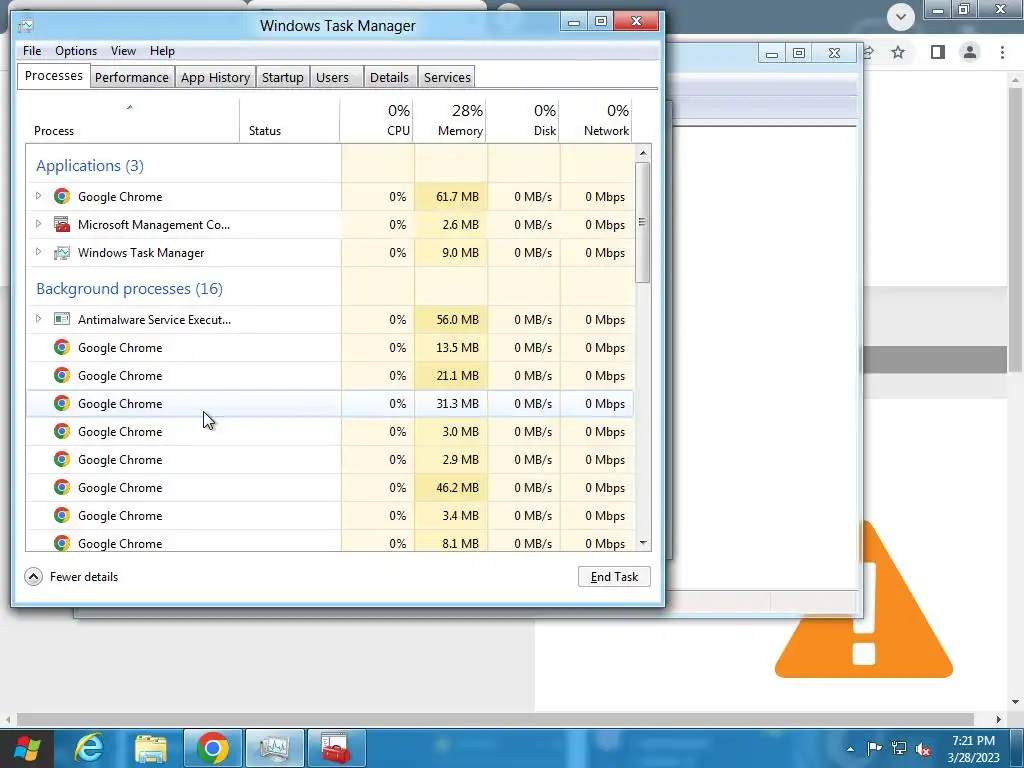Click the Task Manager taskbar icon

274,748
